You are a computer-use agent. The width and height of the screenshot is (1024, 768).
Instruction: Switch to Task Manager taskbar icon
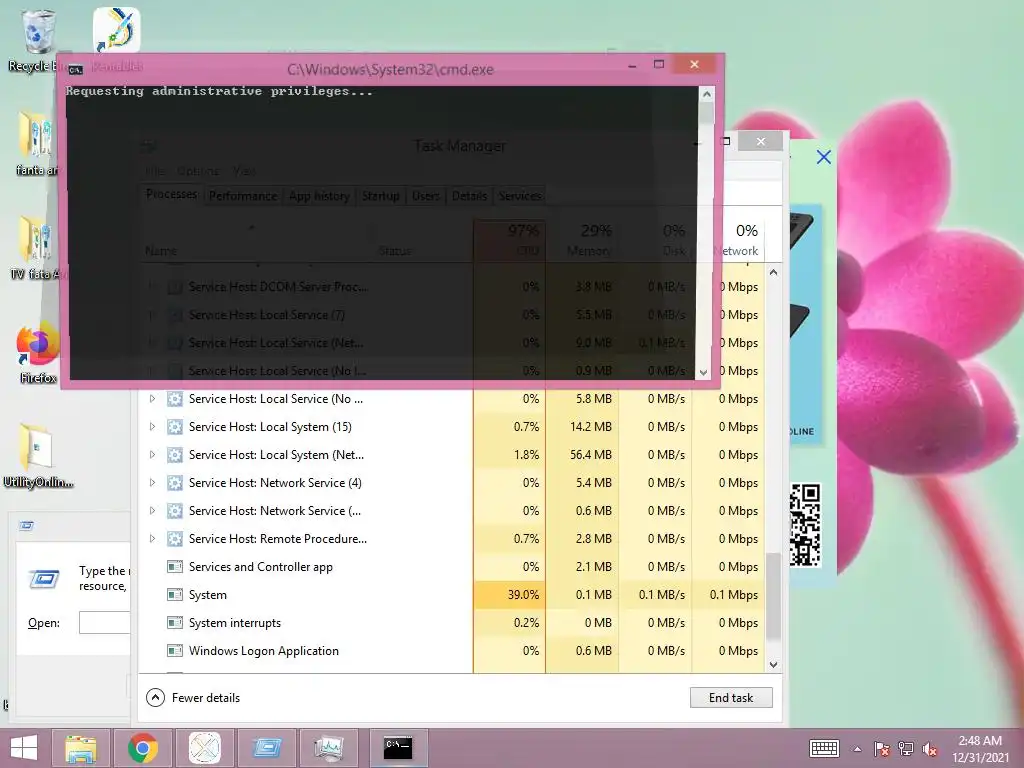click(x=328, y=748)
